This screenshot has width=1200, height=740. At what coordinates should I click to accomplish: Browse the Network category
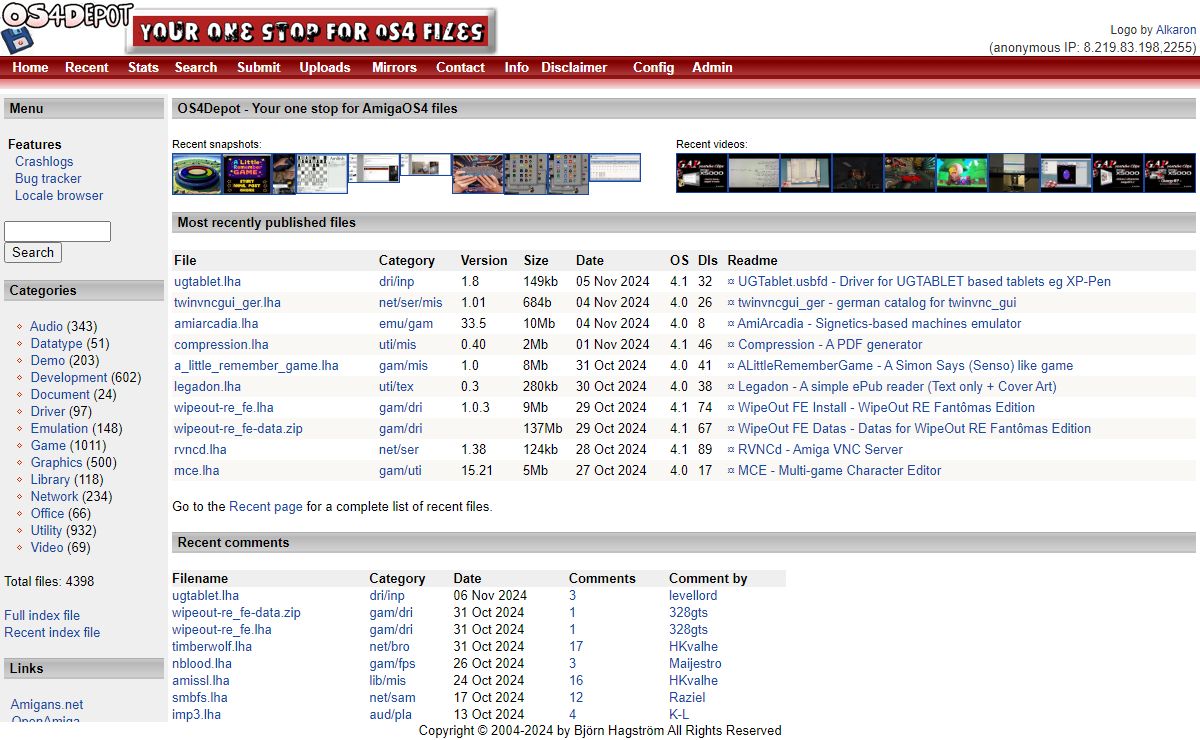pyautogui.click(x=54, y=496)
